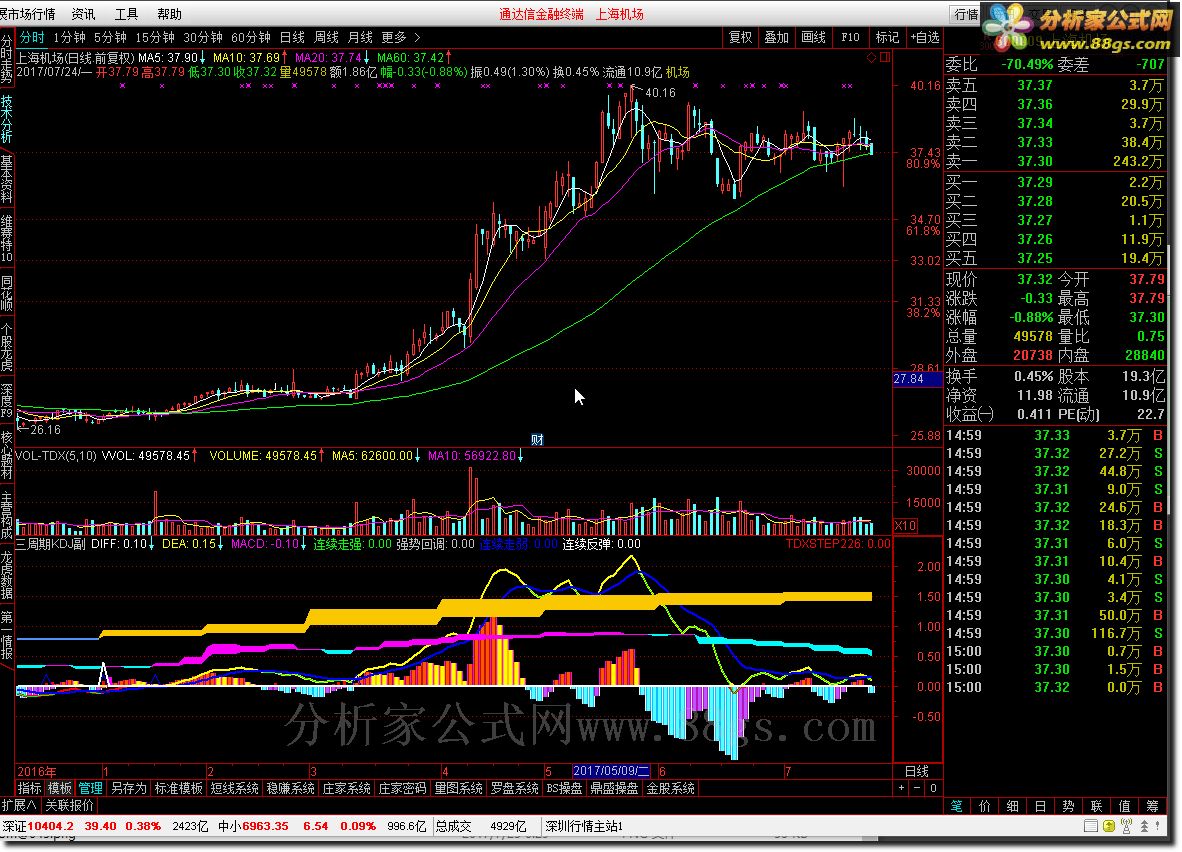Open 核心题材 sidebar tab
The width and height of the screenshot is (1182, 852).
tap(7, 455)
